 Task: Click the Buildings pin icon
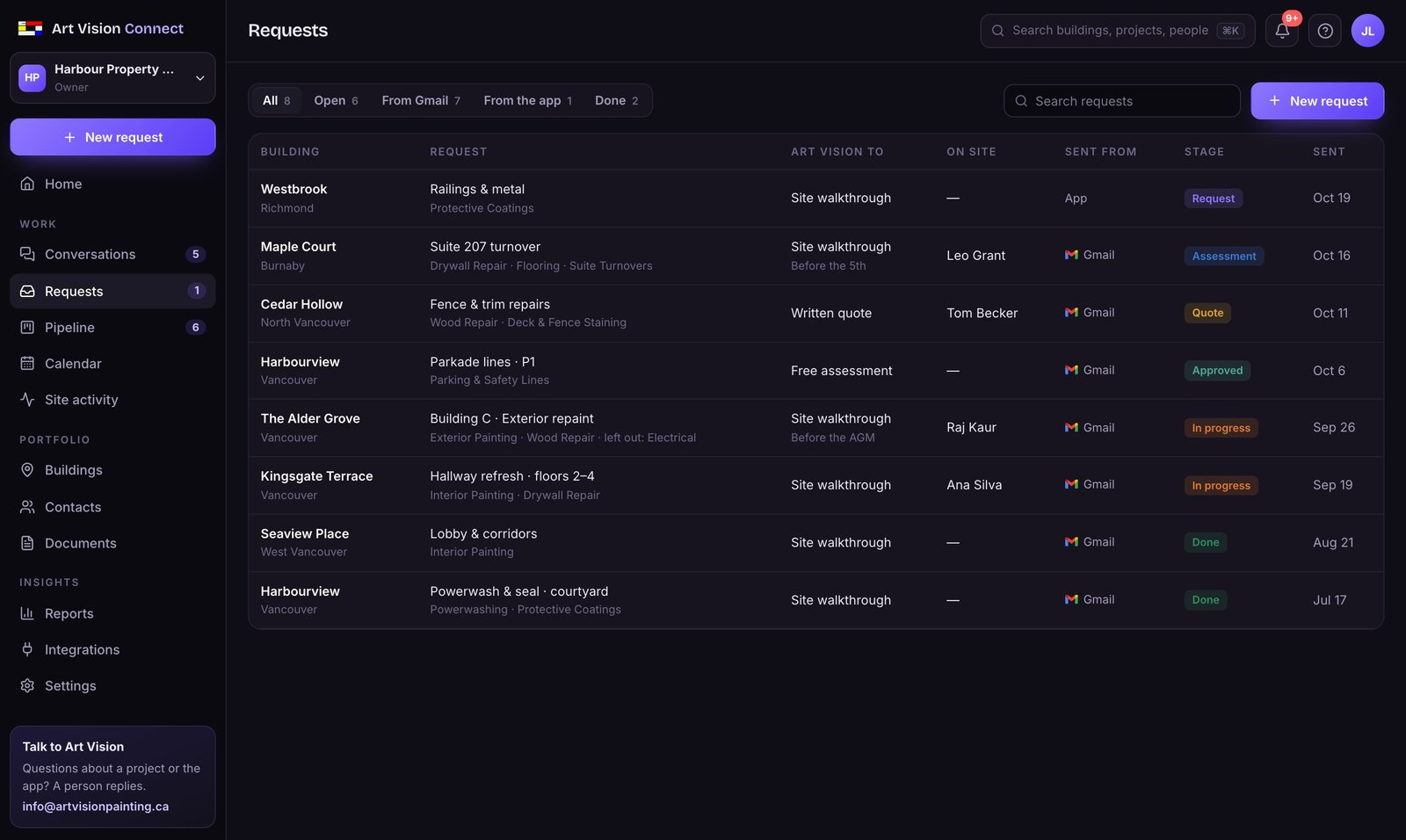click(x=27, y=470)
